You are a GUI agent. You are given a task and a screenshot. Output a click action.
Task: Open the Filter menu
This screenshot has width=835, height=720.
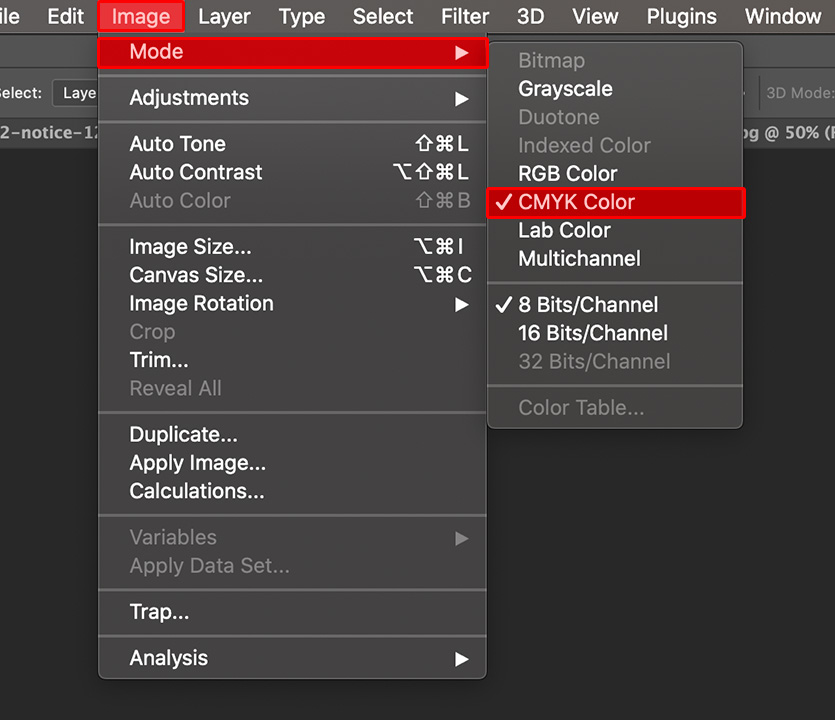(x=464, y=17)
